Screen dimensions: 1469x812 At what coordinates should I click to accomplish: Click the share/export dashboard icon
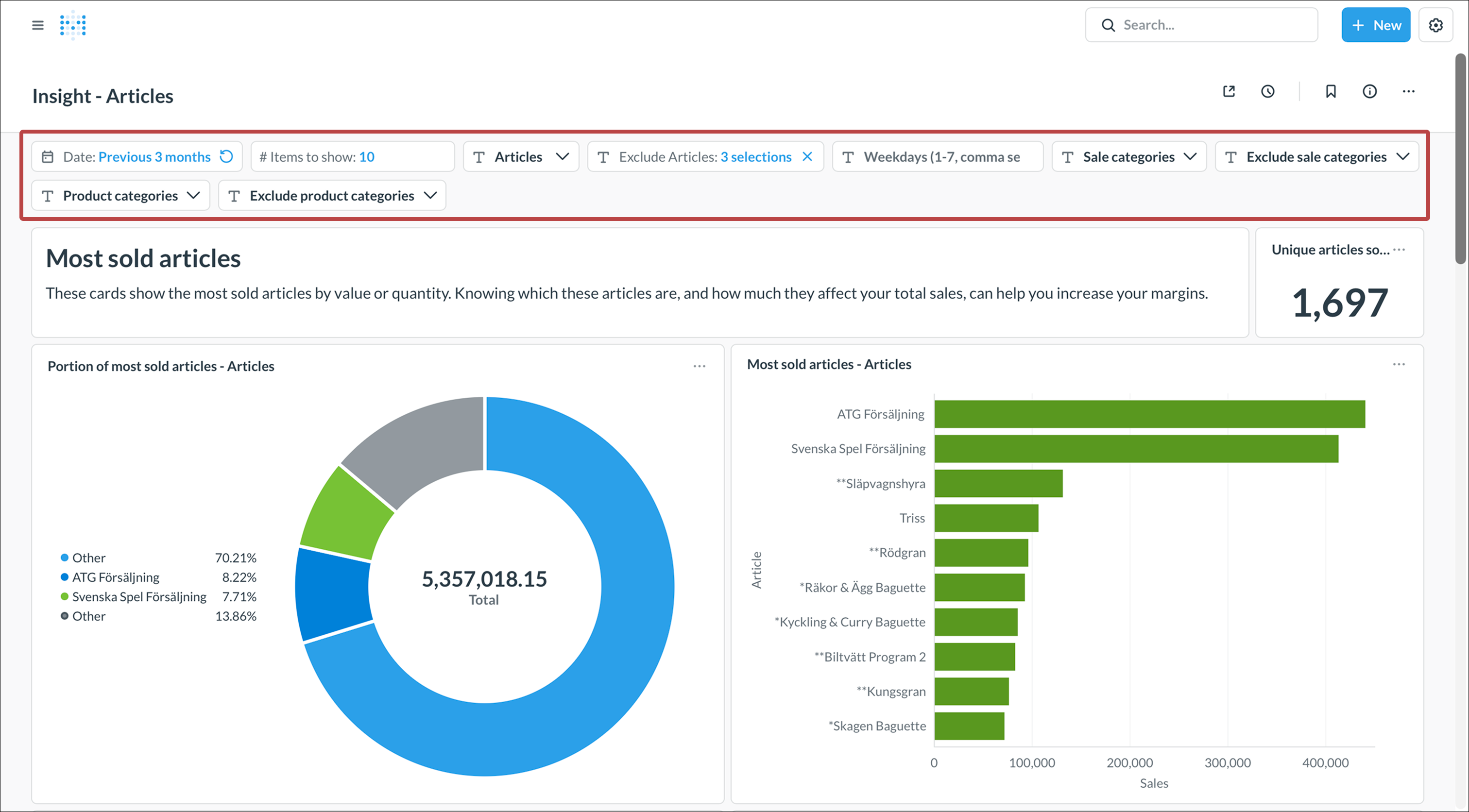[x=1229, y=91]
